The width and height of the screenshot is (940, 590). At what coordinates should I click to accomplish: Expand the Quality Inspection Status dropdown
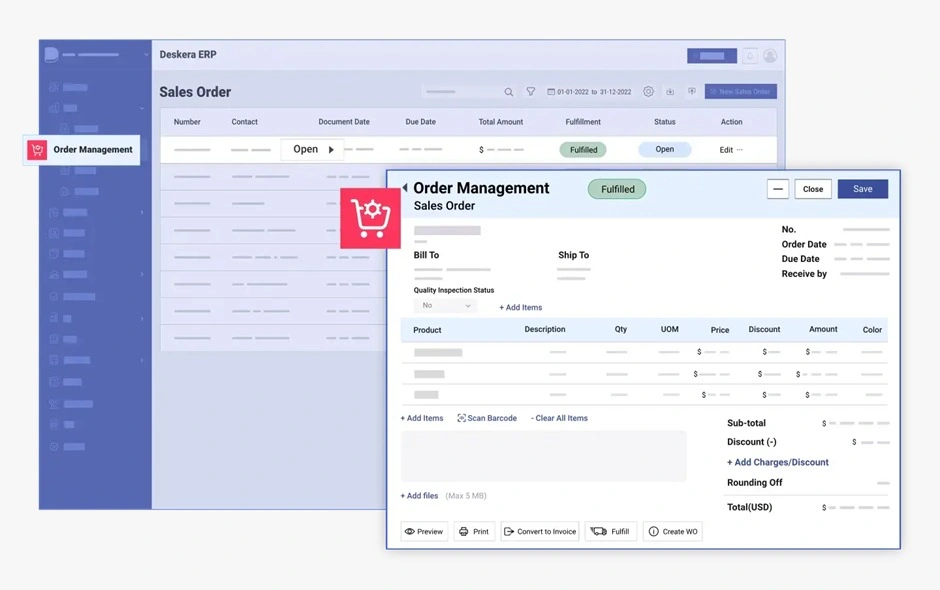(x=444, y=306)
